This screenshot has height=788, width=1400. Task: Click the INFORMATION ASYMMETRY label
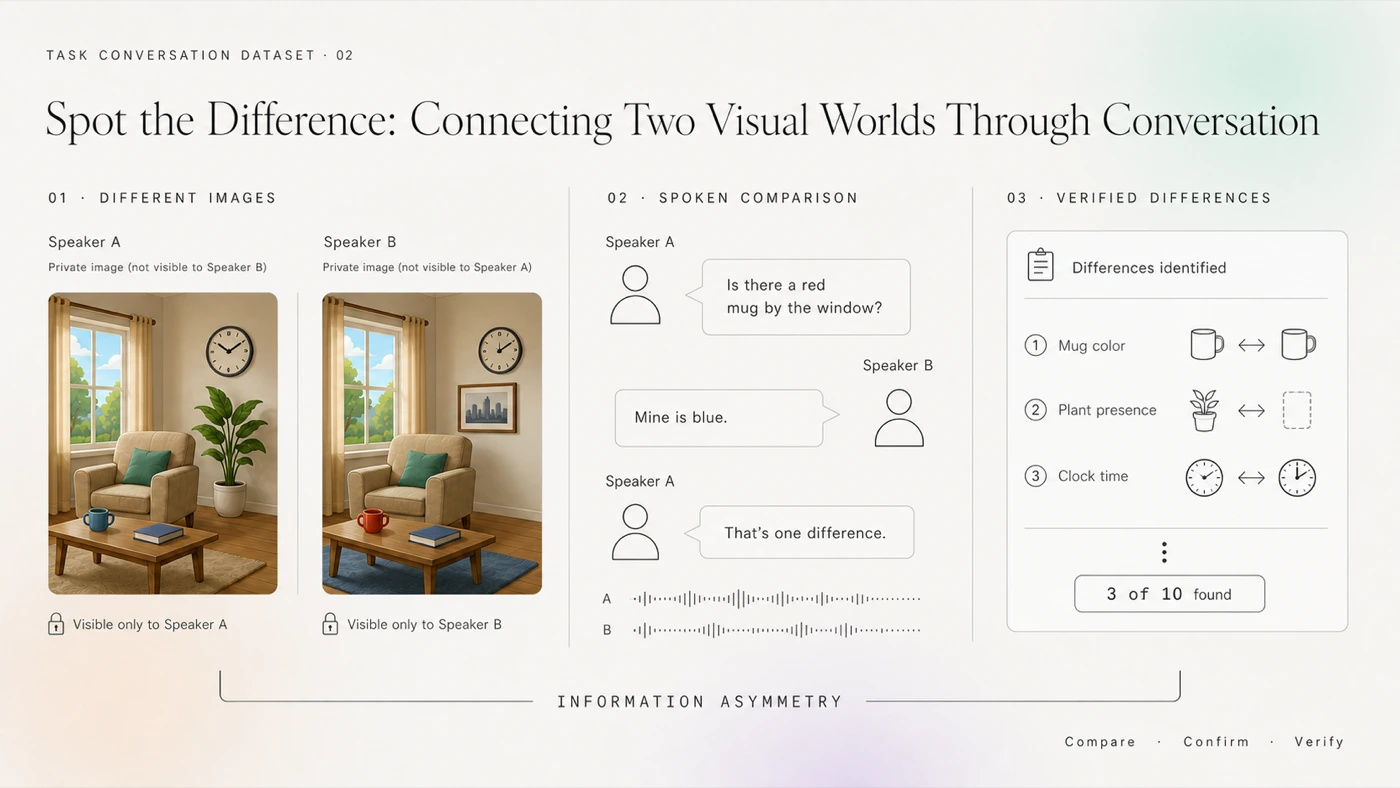pyautogui.click(x=700, y=702)
